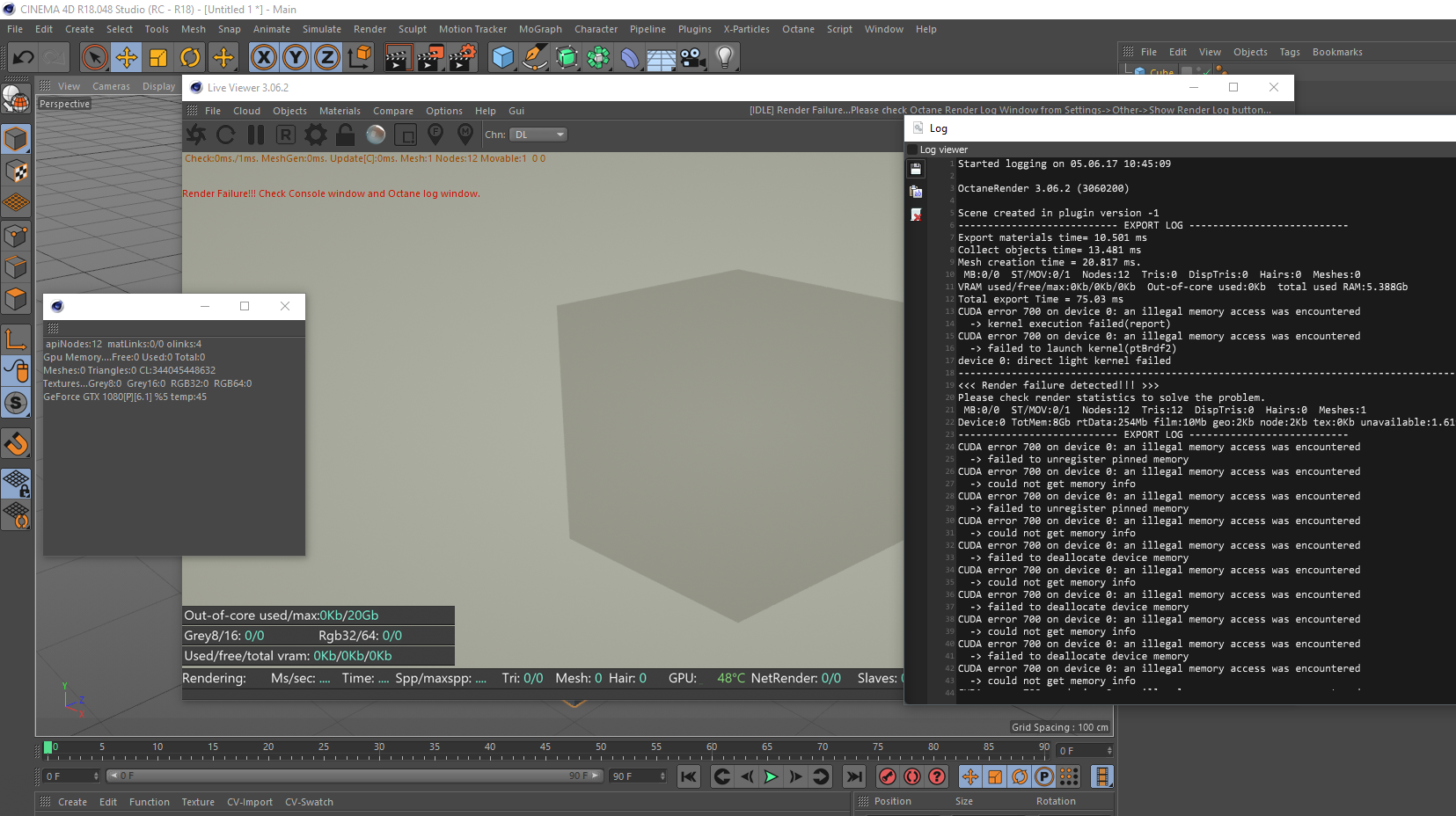Screen dimensions: 1456x816
Task: Open Live Viewer Materials menu
Action: (x=340, y=111)
